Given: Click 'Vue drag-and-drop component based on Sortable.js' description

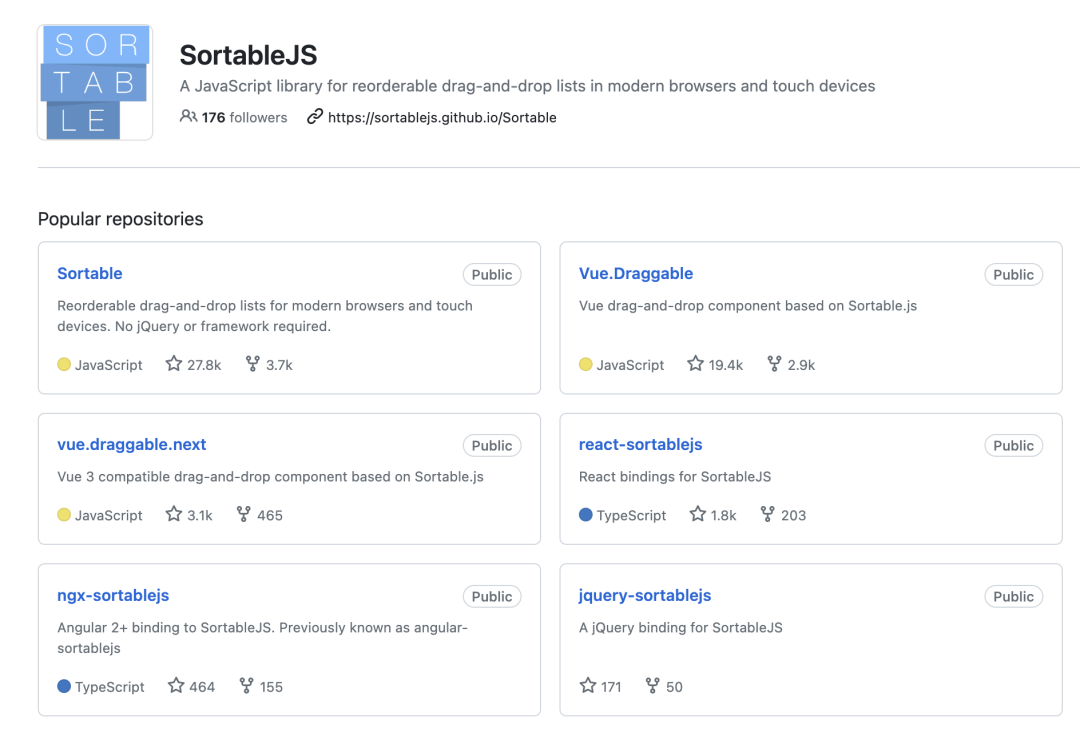Looking at the screenshot, I should pos(748,306).
